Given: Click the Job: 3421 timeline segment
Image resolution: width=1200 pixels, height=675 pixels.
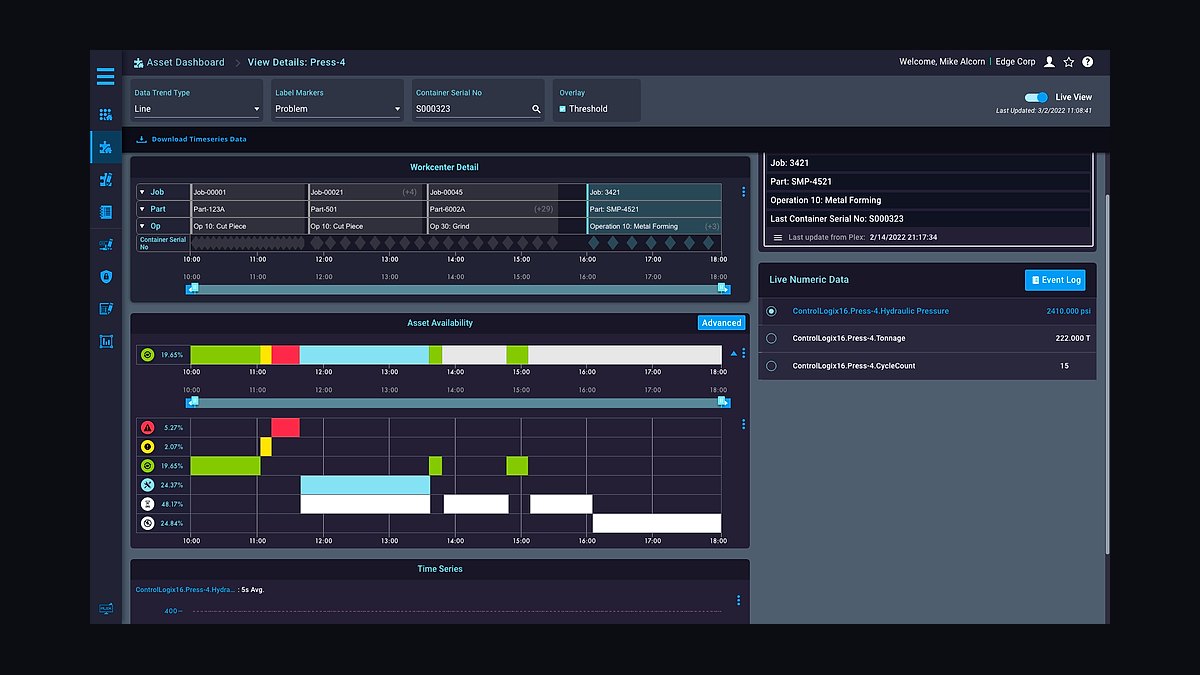Looking at the screenshot, I should pos(654,192).
